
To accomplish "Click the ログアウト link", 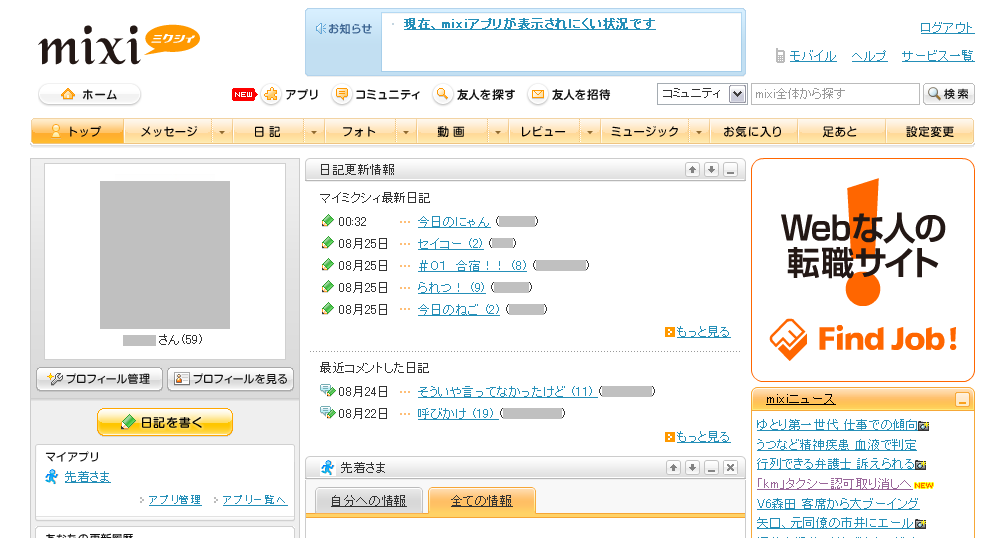I will click(x=946, y=27).
